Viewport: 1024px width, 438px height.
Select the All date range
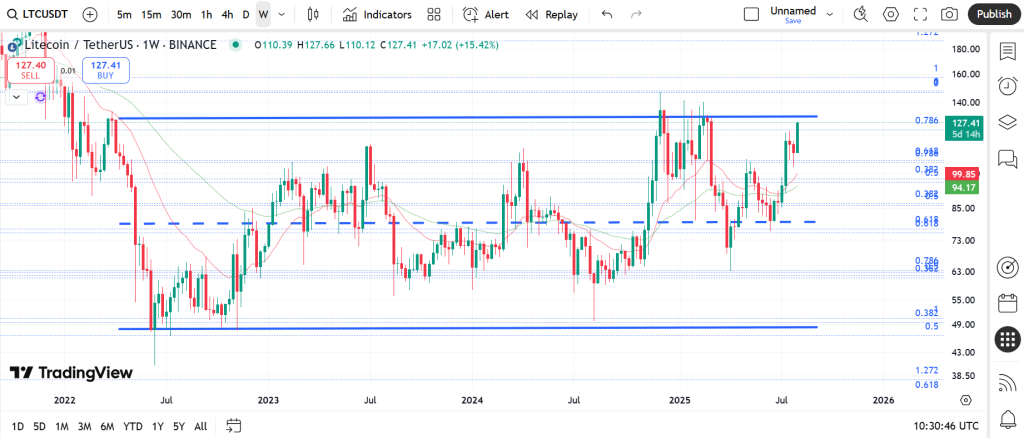coord(200,426)
